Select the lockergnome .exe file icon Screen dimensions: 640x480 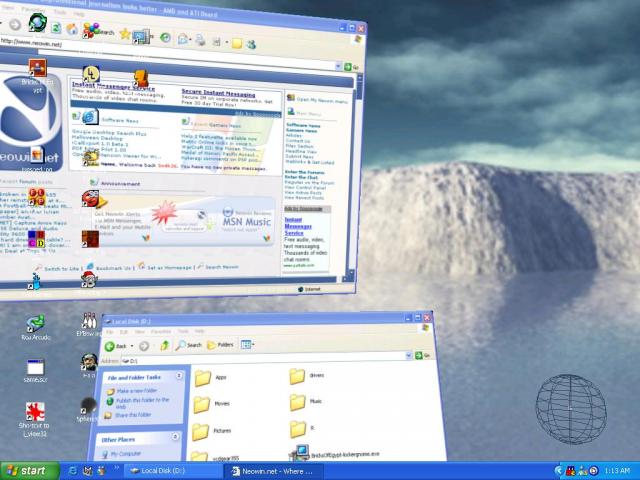(300, 453)
